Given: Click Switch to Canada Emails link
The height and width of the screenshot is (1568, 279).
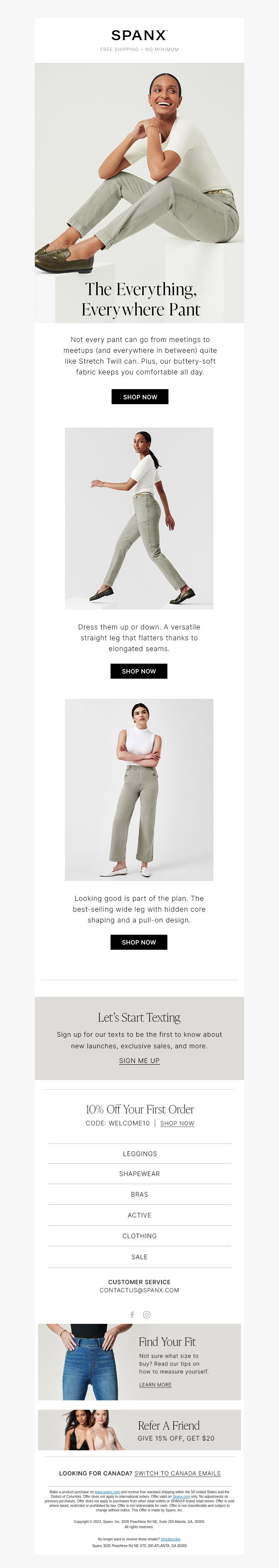Looking at the screenshot, I should (178, 1474).
